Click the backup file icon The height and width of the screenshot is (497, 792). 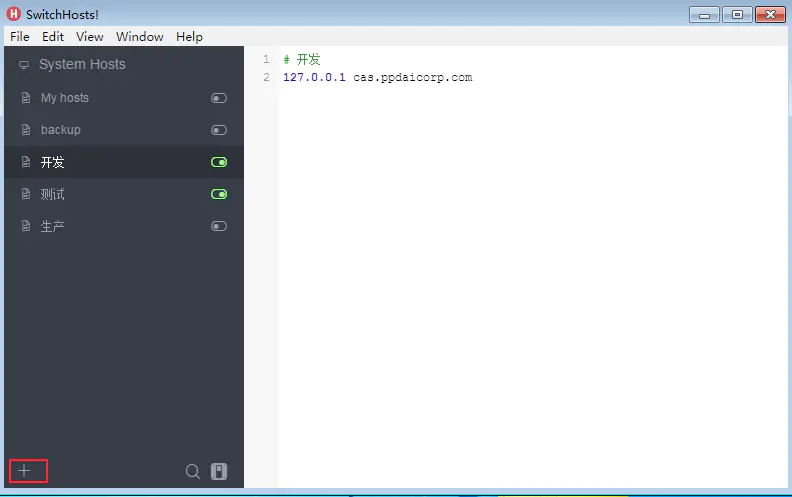click(26, 130)
